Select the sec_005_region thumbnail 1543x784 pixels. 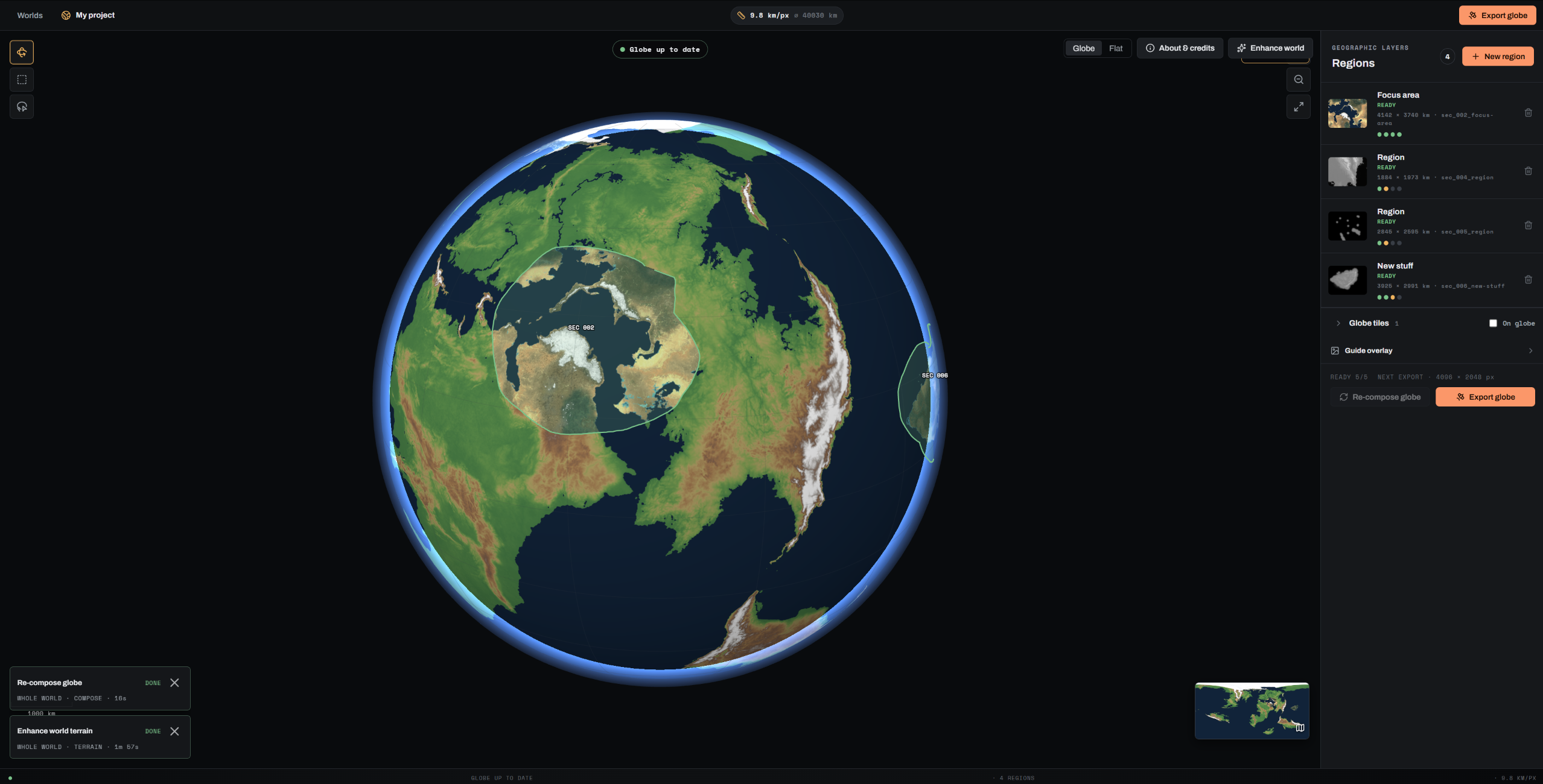pos(1347,226)
